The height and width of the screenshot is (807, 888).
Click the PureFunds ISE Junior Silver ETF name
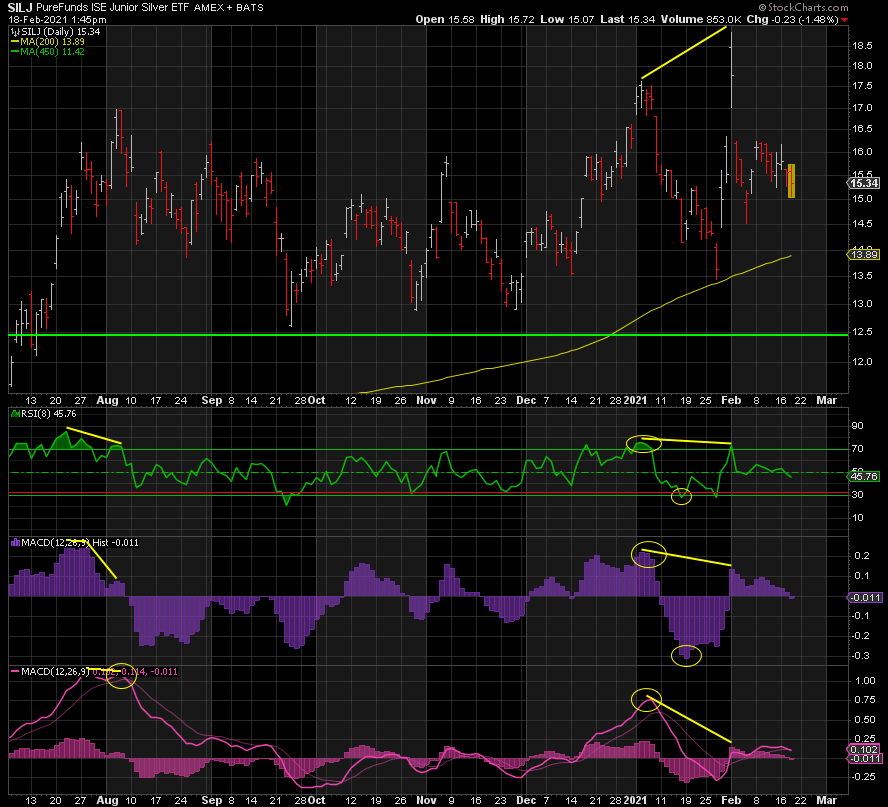[x=113, y=8]
